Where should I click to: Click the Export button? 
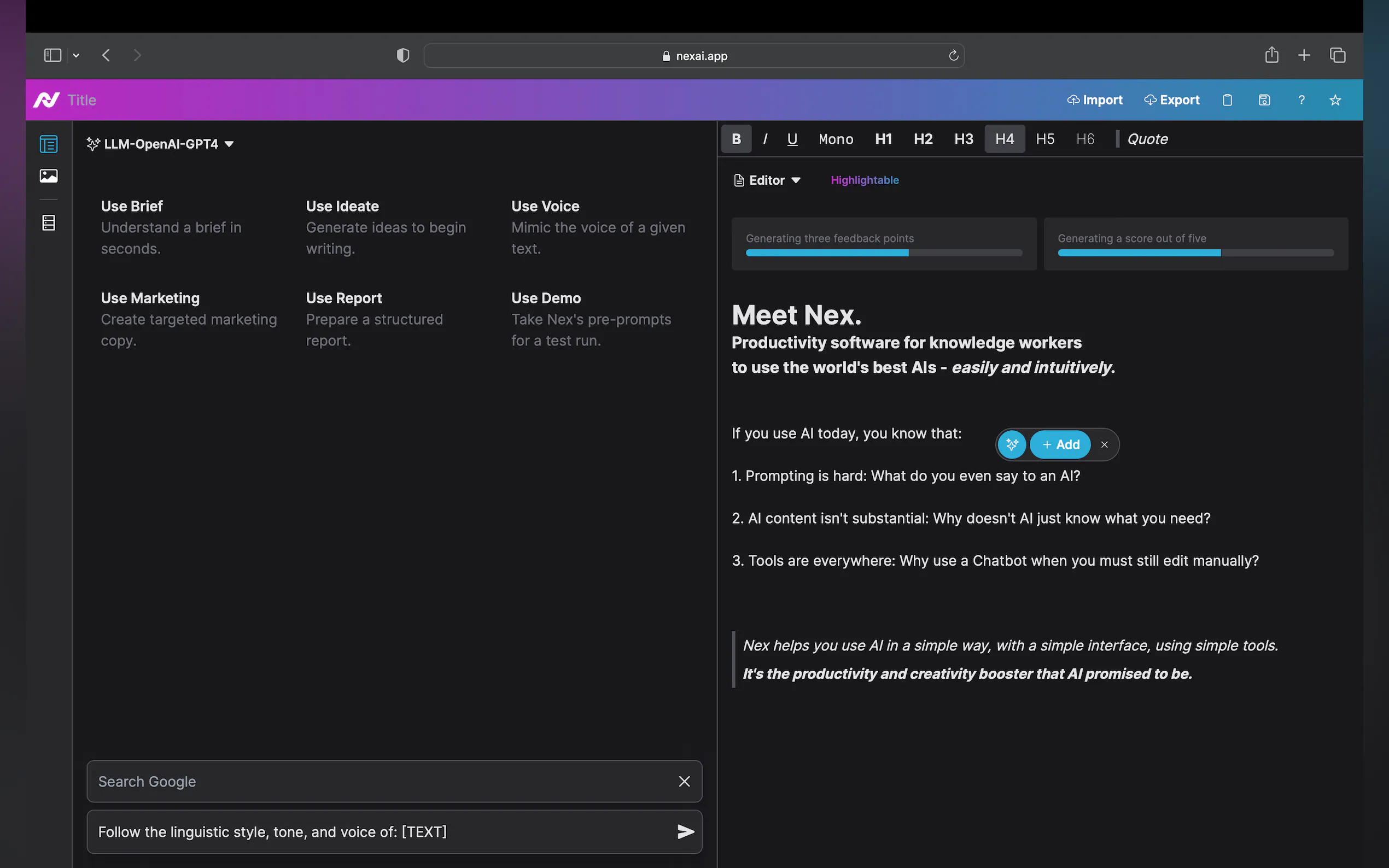tap(1171, 100)
